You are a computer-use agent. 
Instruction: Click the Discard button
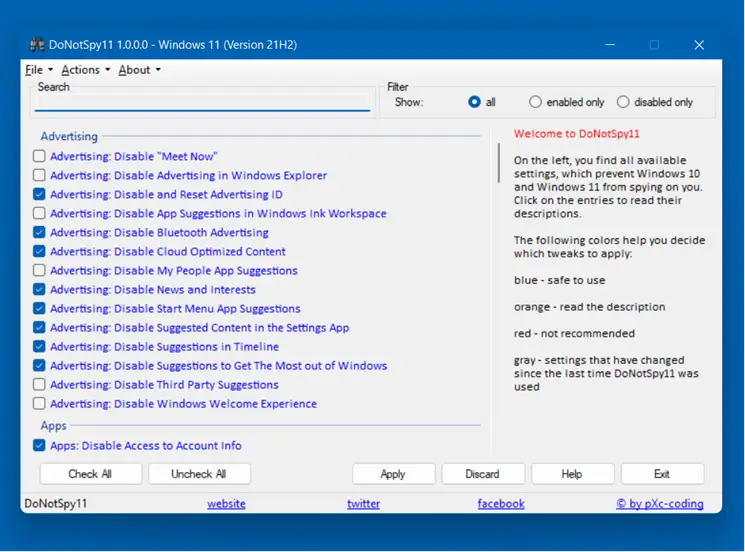483,474
